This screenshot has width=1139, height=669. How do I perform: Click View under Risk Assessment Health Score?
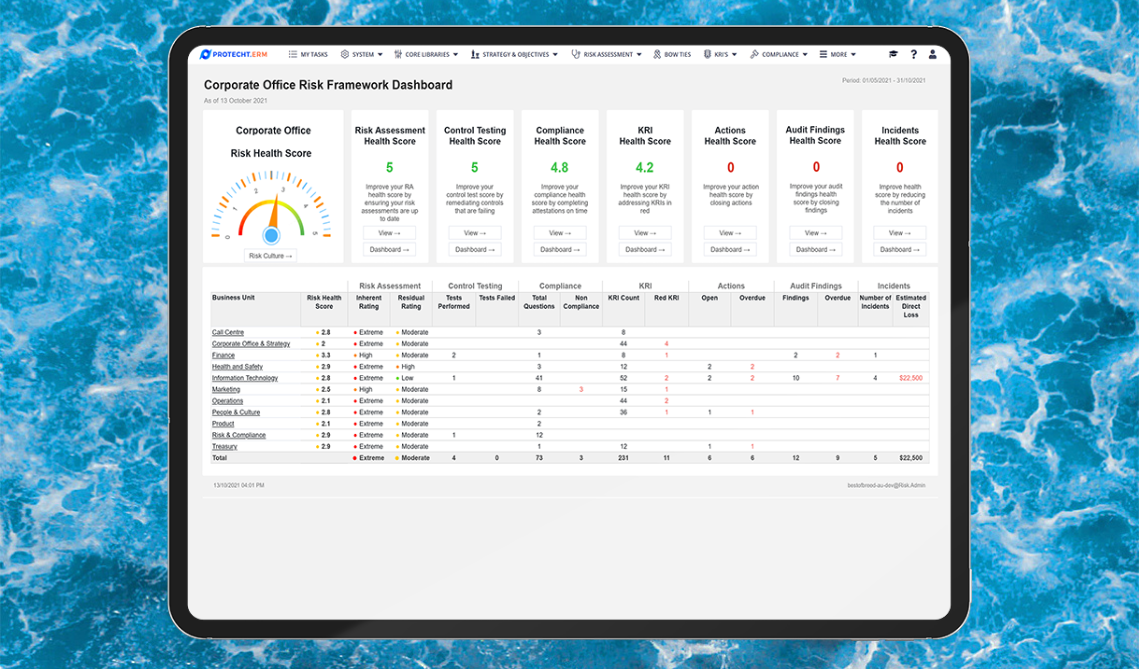click(x=389, y=233)
